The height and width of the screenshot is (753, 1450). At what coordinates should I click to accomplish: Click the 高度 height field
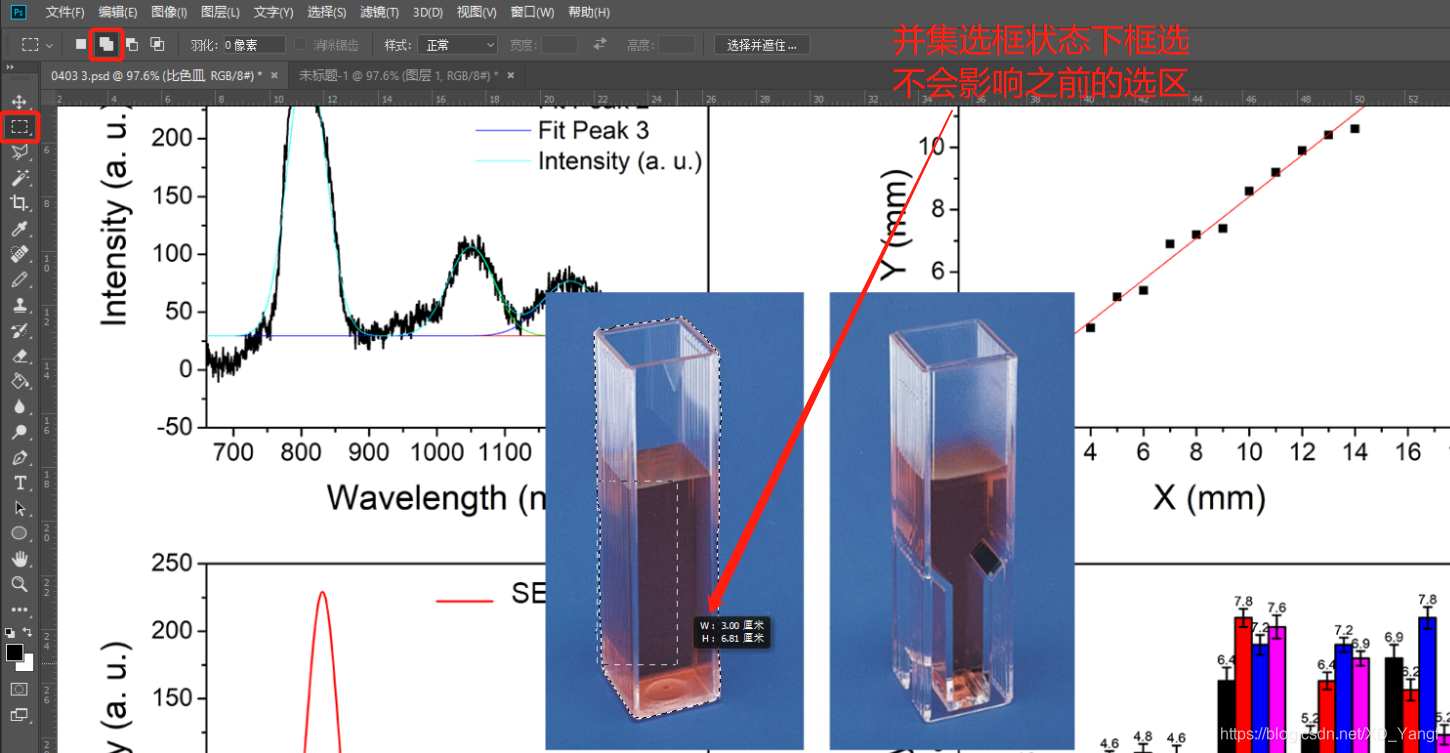click(677, 45)
